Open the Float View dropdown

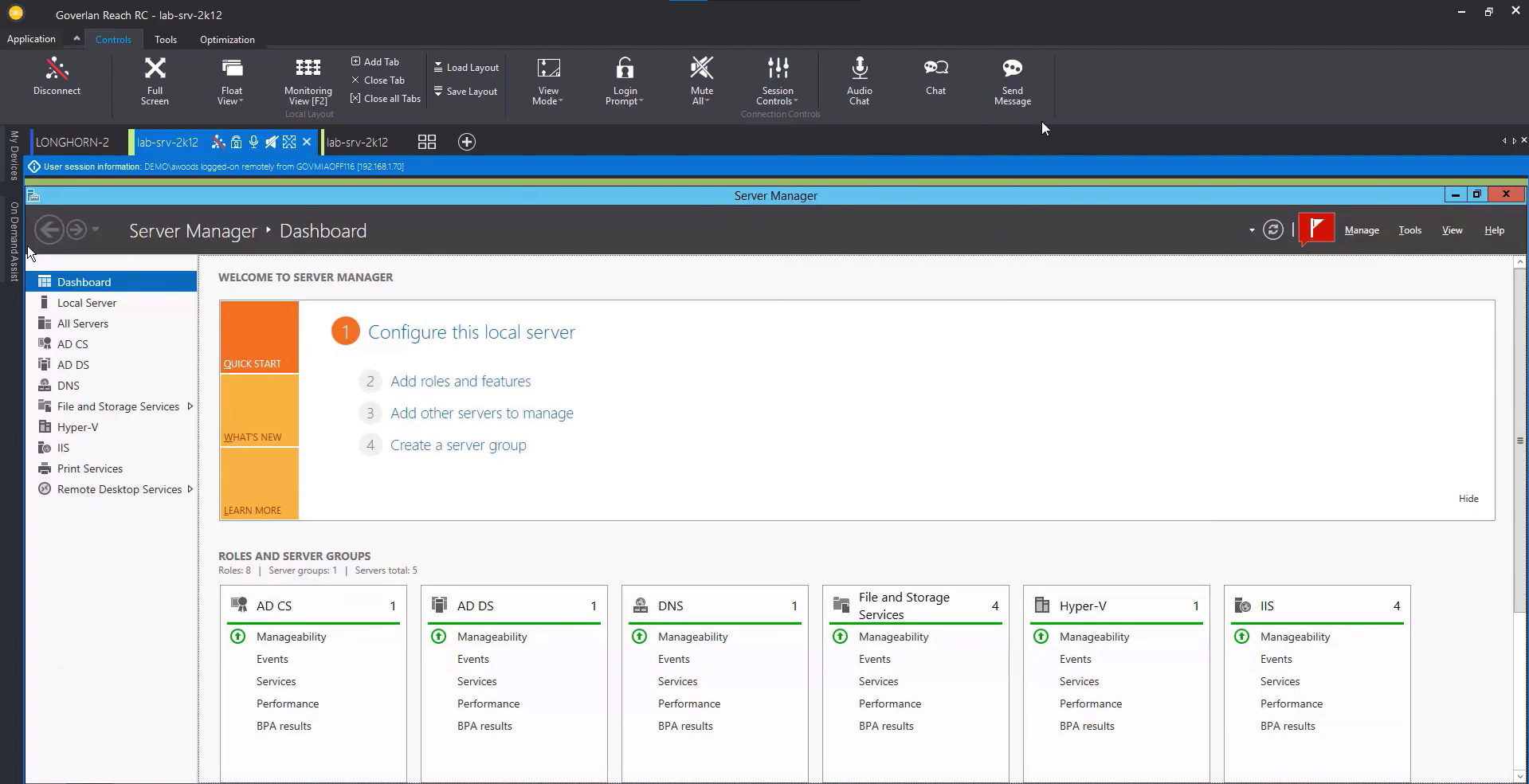[x=232, y=80]
